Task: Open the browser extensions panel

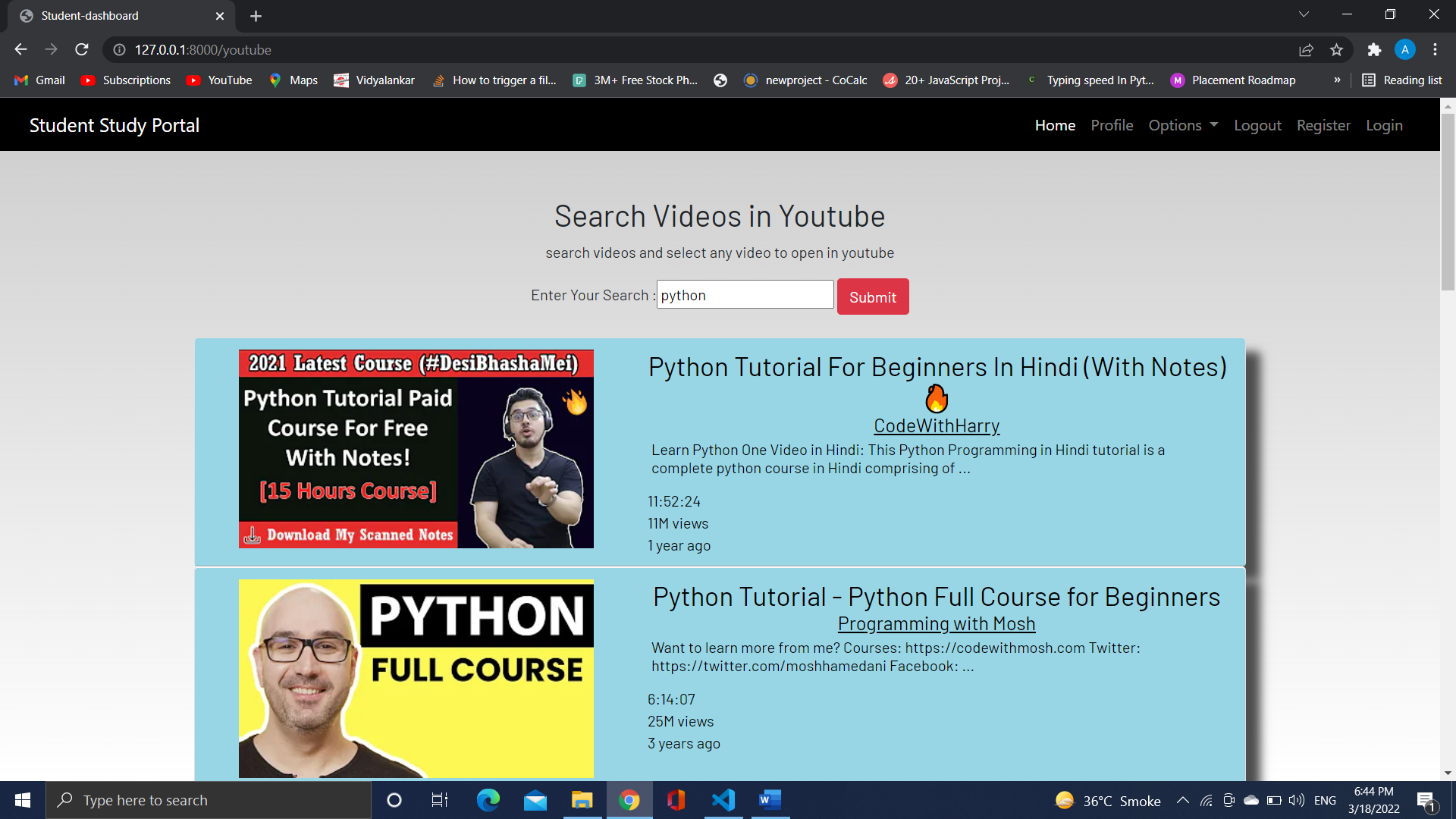Action: pos(1374,49)
